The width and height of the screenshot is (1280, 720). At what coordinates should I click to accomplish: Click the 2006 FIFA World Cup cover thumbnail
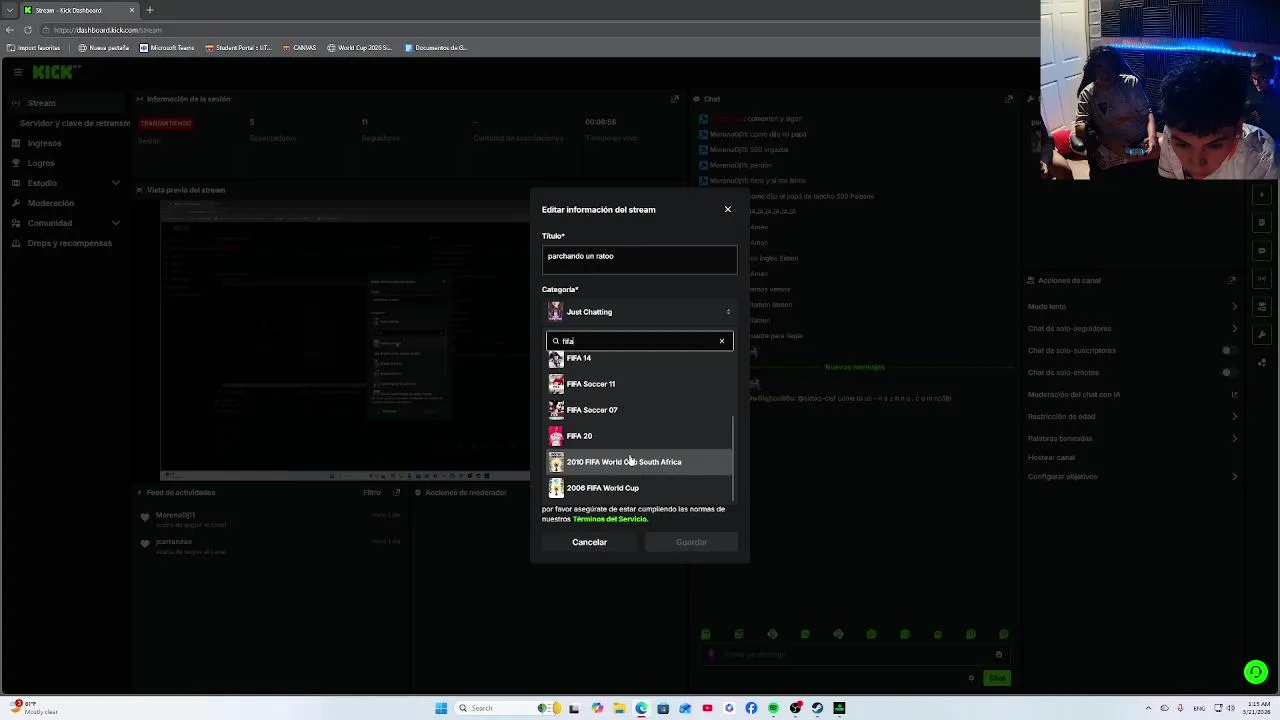pyautogui.click(x=556, y=488)
